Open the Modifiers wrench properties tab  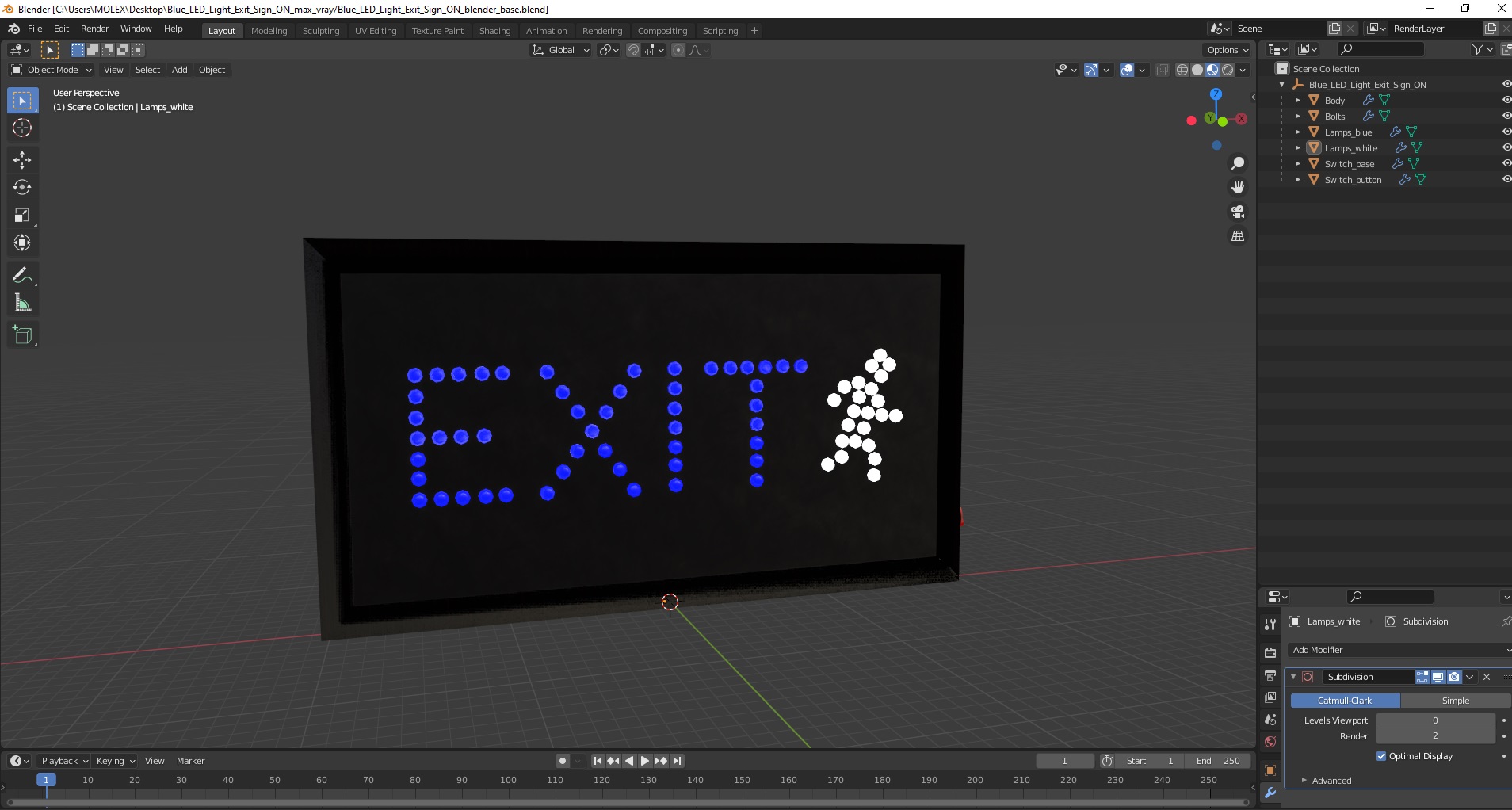point(1270,793)
